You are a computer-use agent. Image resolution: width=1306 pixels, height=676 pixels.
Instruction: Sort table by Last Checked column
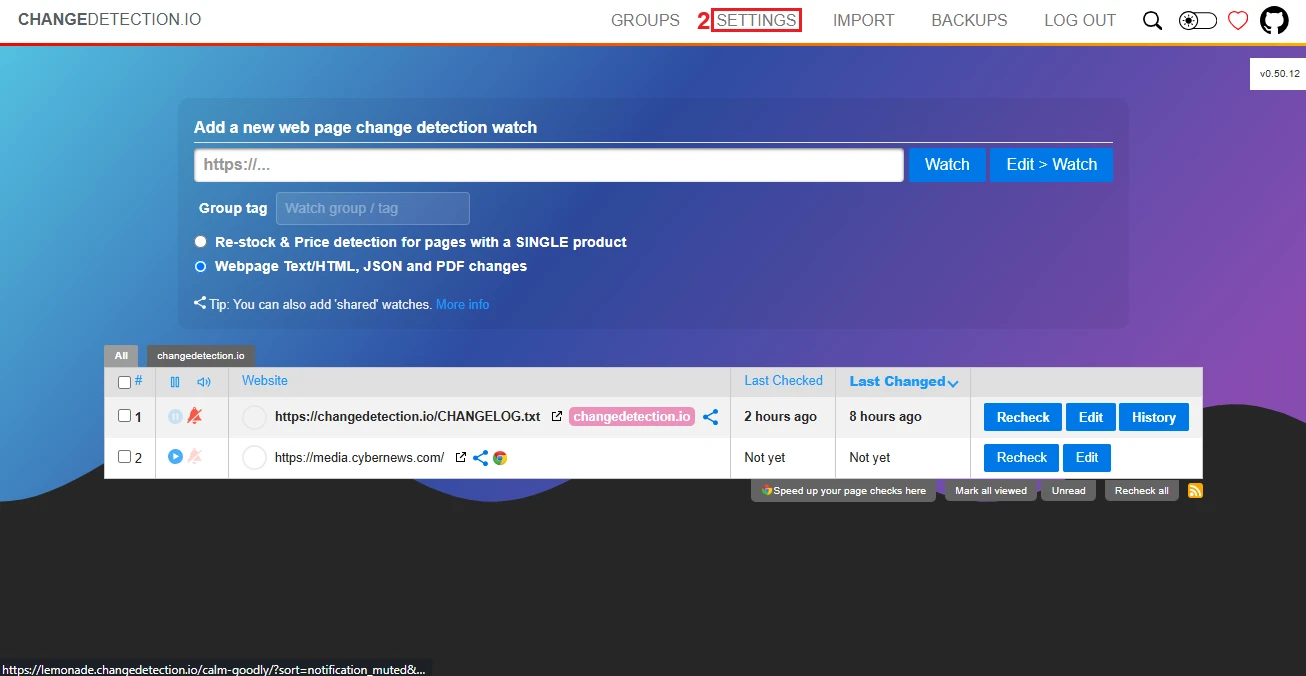point(783,381)
